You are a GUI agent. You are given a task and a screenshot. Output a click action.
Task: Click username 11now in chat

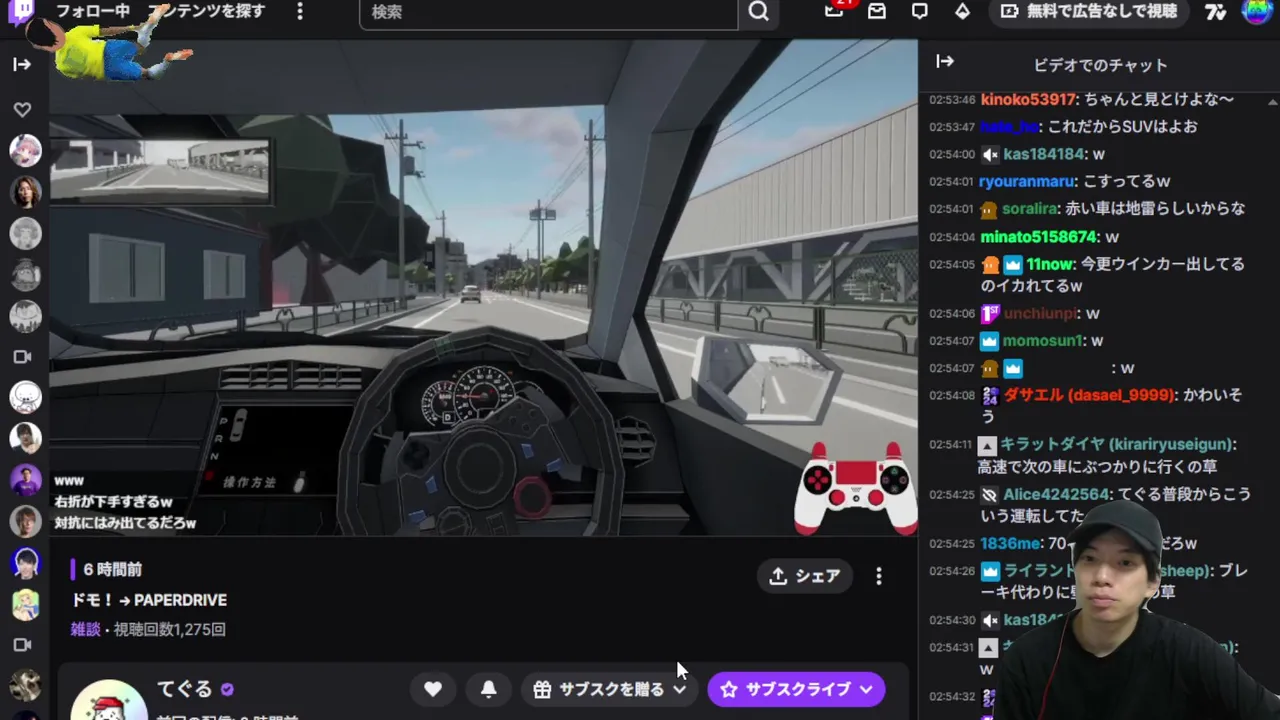coord(1050,264)
